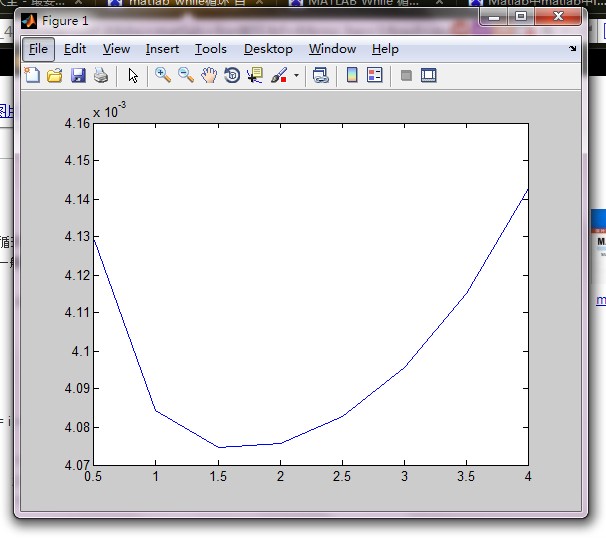606x542 pixels.
Task: Activate the Rotate 3D tool
Action: [x=232, y=75]
